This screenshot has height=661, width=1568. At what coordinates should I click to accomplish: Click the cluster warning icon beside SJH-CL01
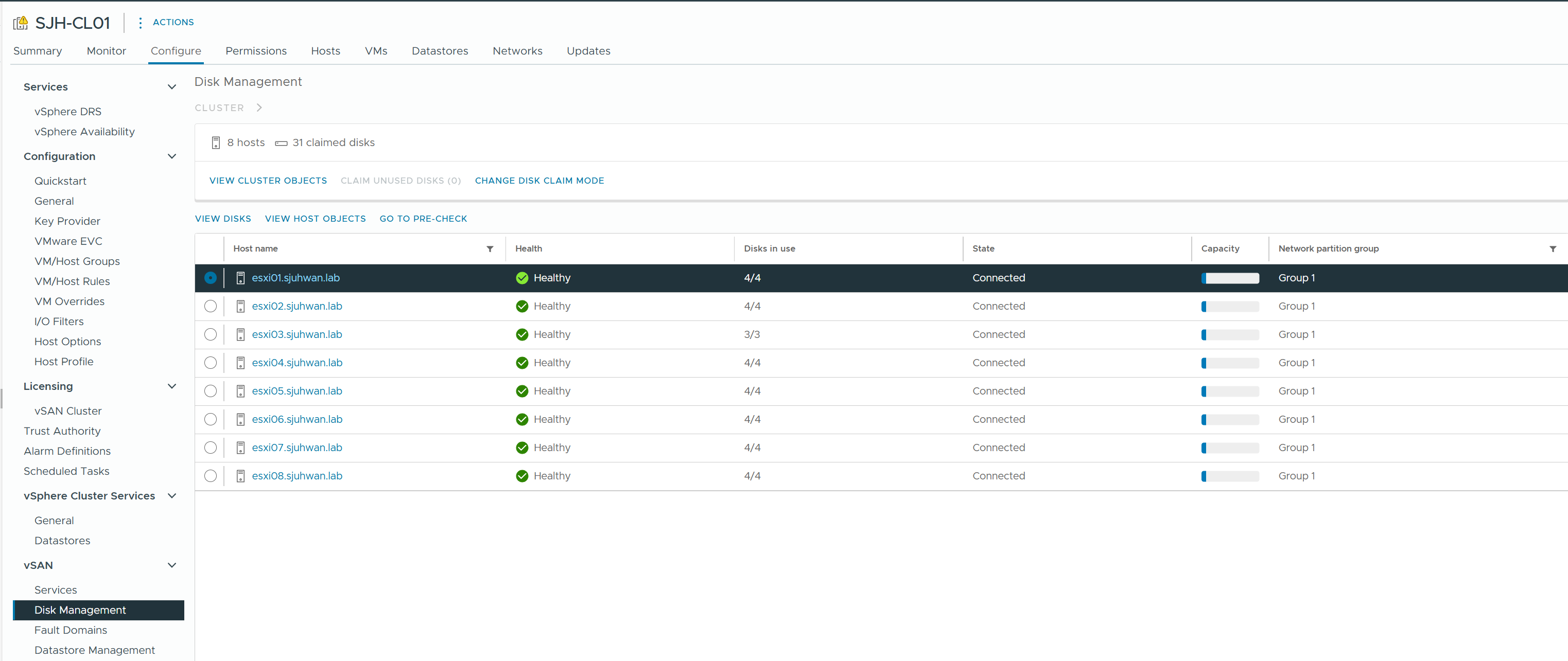(x=21, y=23)
